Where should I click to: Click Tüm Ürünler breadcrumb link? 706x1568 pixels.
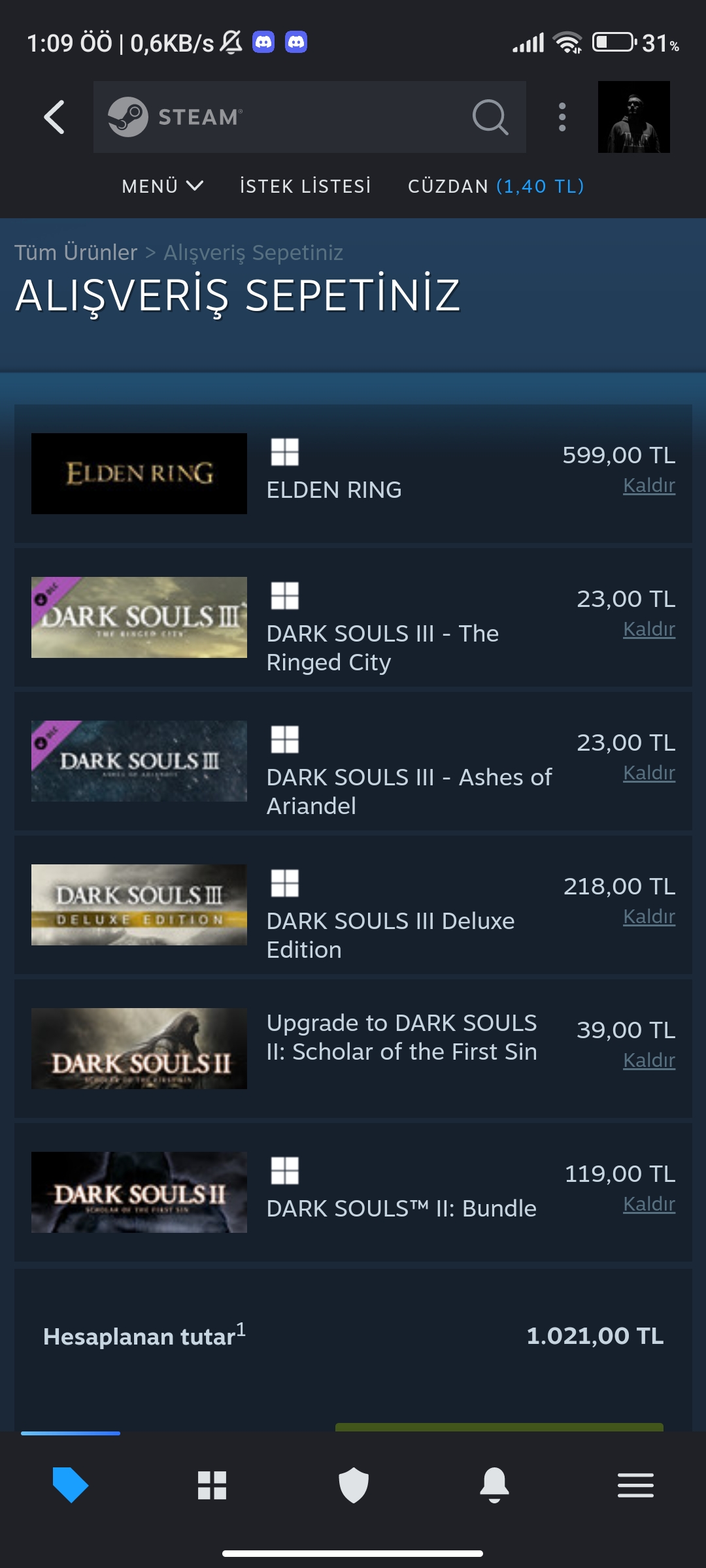tap(76, 252)
